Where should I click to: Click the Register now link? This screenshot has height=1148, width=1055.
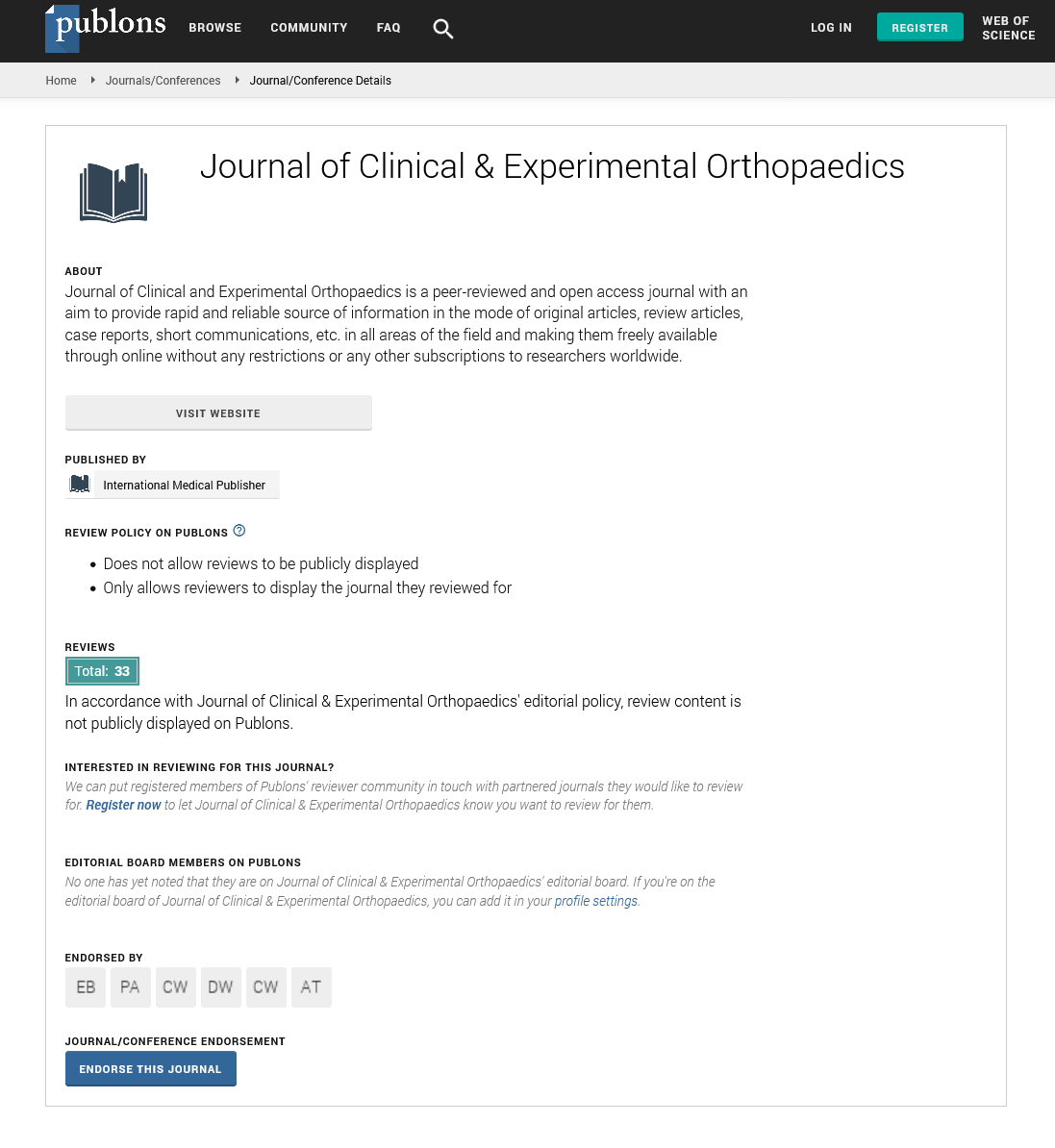click(123, 805)
